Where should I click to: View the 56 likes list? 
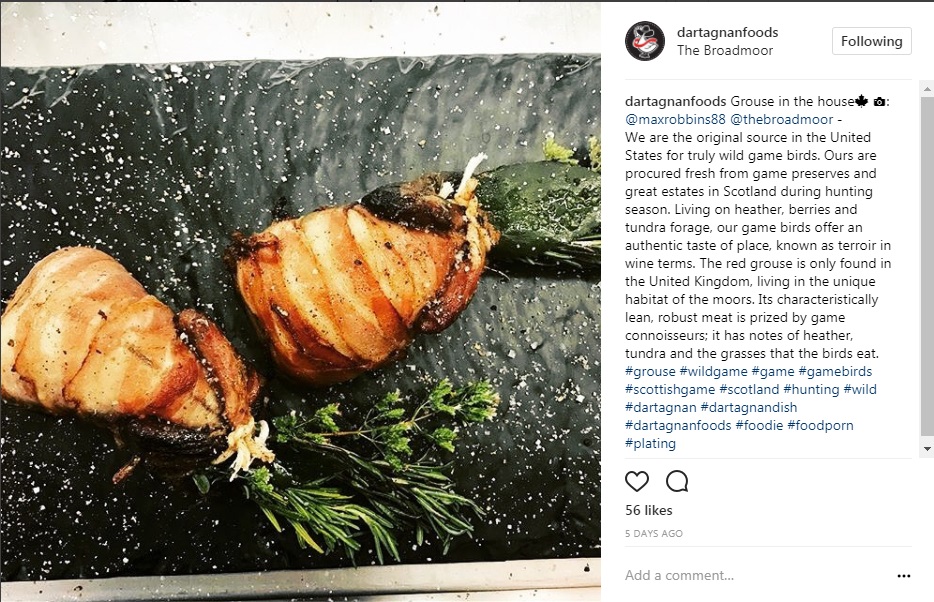click(x=648, y=510)
